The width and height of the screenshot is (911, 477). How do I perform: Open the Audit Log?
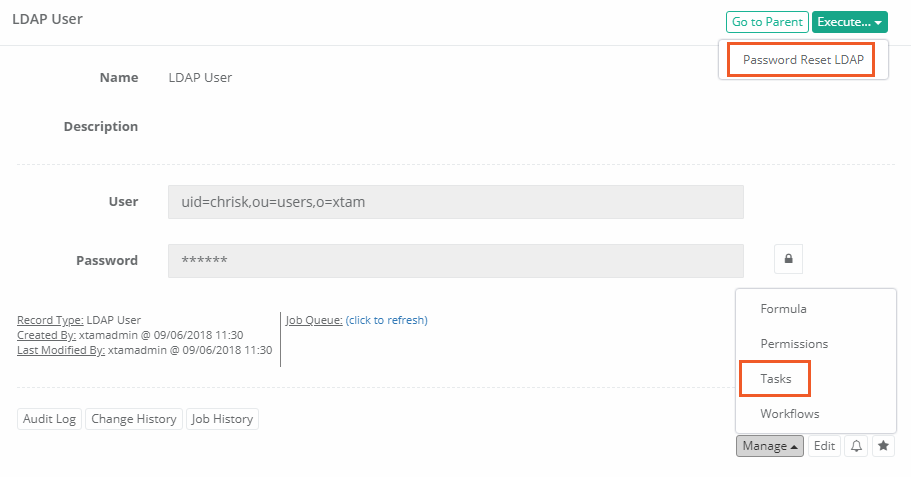50,419
